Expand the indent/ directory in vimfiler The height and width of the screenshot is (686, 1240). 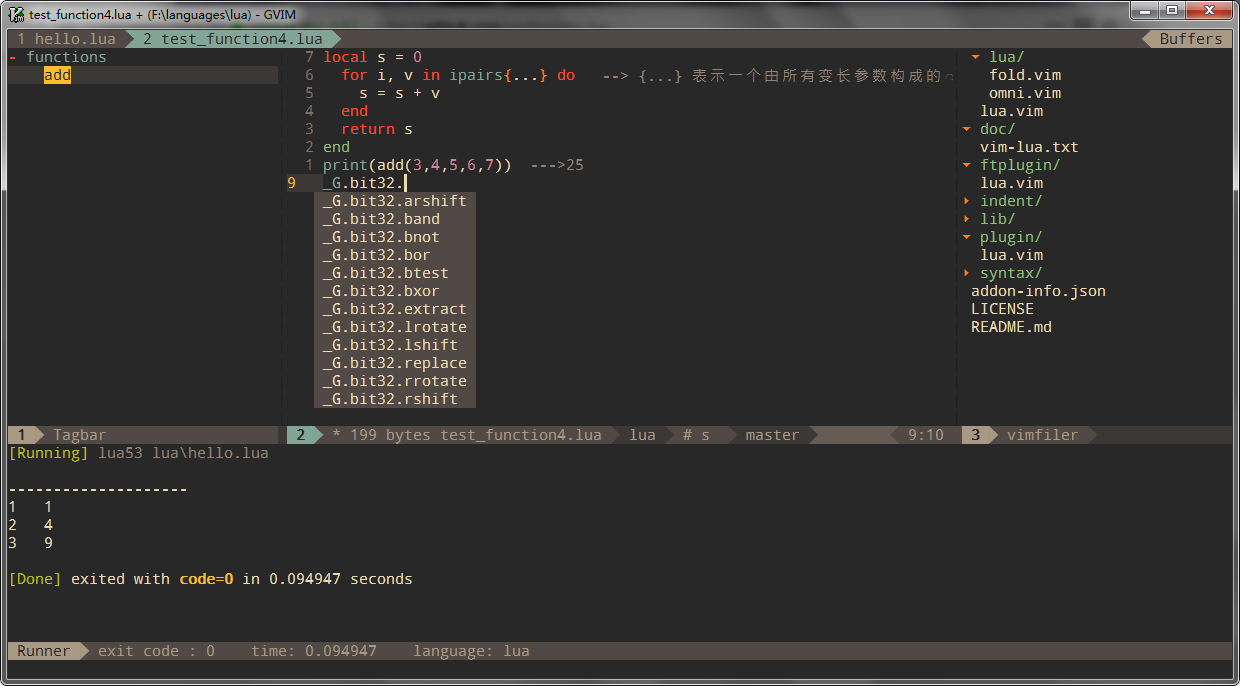[1011, 200]
